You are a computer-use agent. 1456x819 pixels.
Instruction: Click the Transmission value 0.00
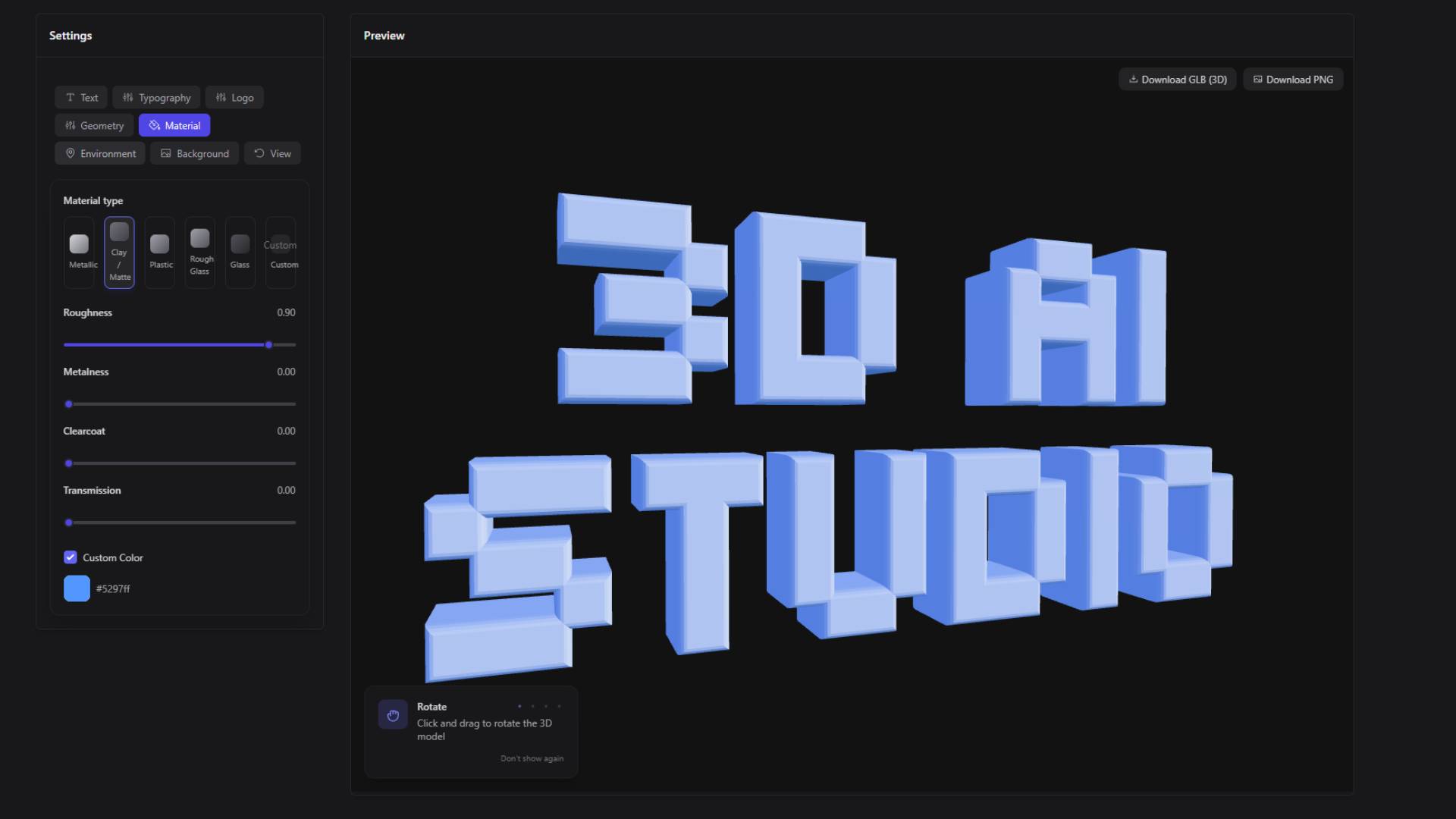tap(286, 491)
